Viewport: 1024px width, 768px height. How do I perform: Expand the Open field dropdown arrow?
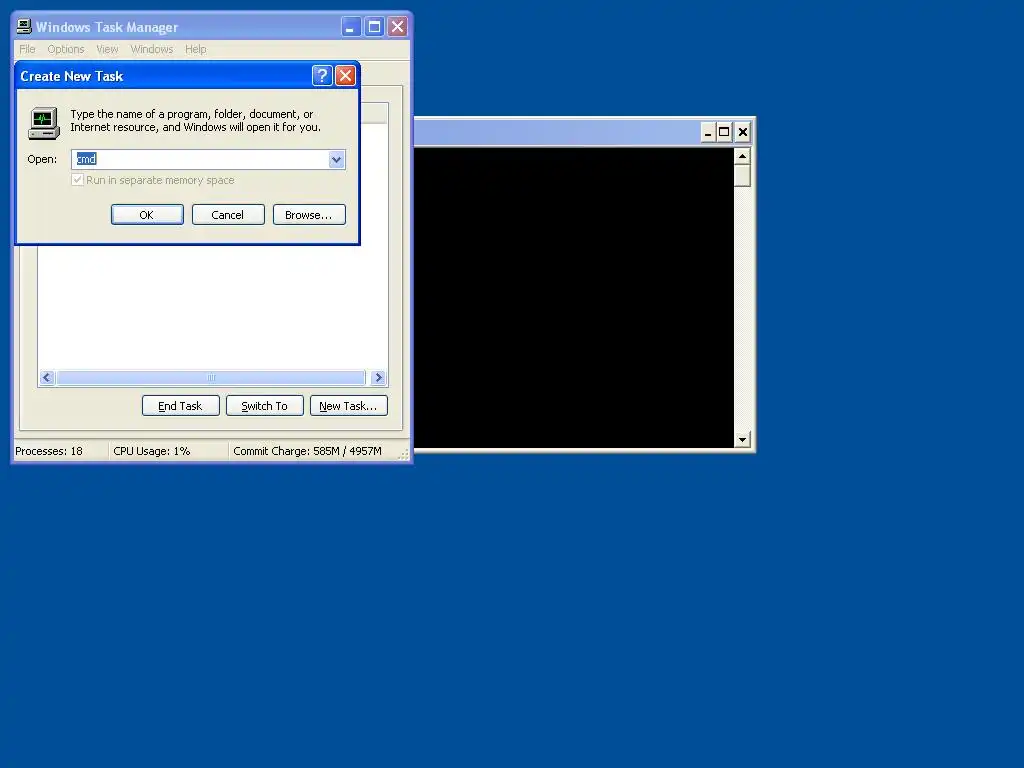tap(336, 159)
